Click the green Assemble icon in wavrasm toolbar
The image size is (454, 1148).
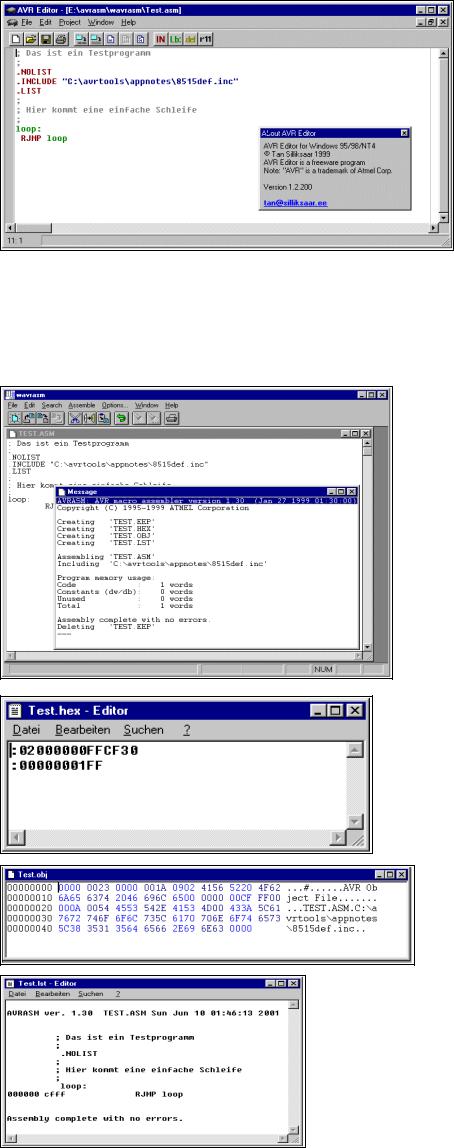[x=124, y=418]
